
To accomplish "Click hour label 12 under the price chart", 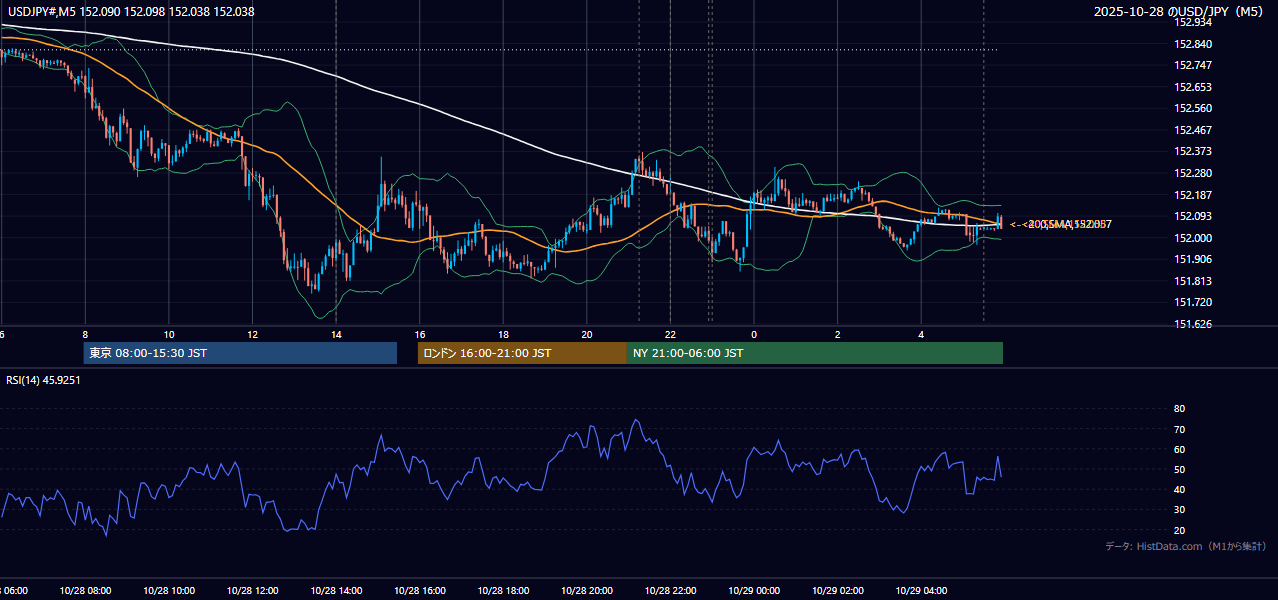I will click(x=253, y=334).
